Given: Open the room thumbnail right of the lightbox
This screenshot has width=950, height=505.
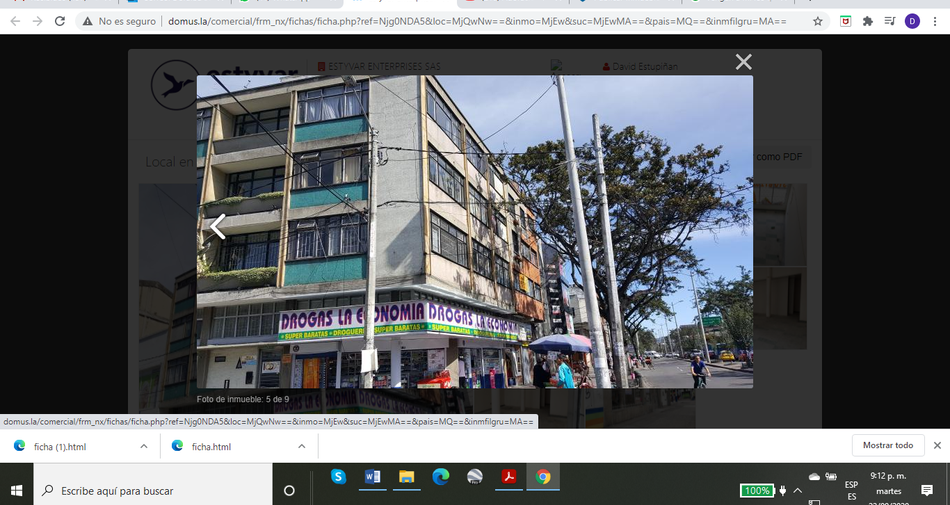Looking at the screenshot, I should 780,225.
